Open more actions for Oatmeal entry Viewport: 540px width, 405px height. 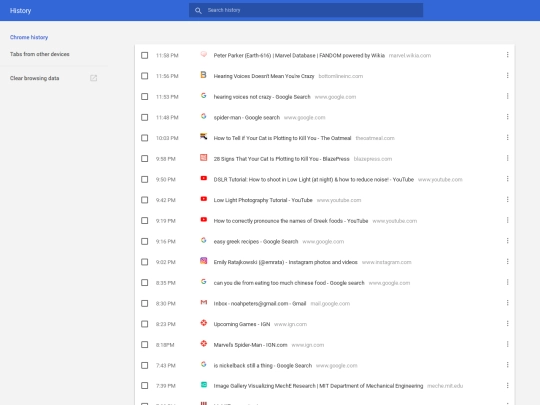coord(507,137)
